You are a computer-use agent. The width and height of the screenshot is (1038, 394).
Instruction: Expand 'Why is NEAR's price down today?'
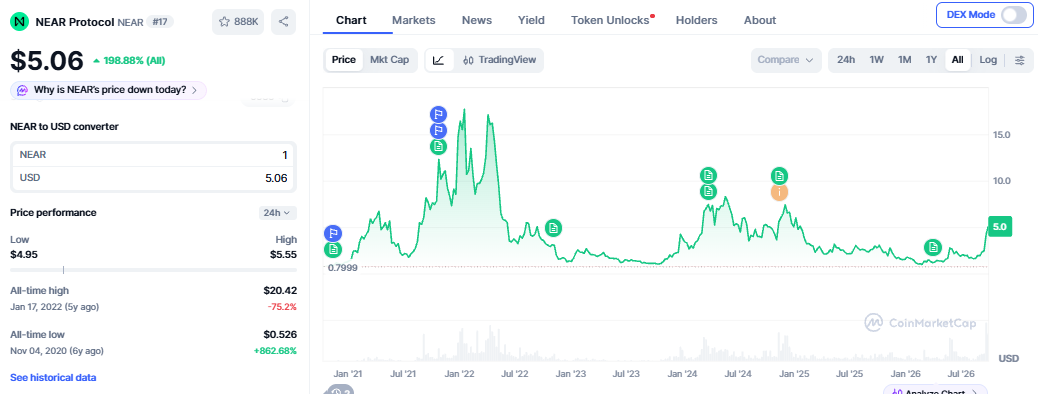click(x=108, y=90)
